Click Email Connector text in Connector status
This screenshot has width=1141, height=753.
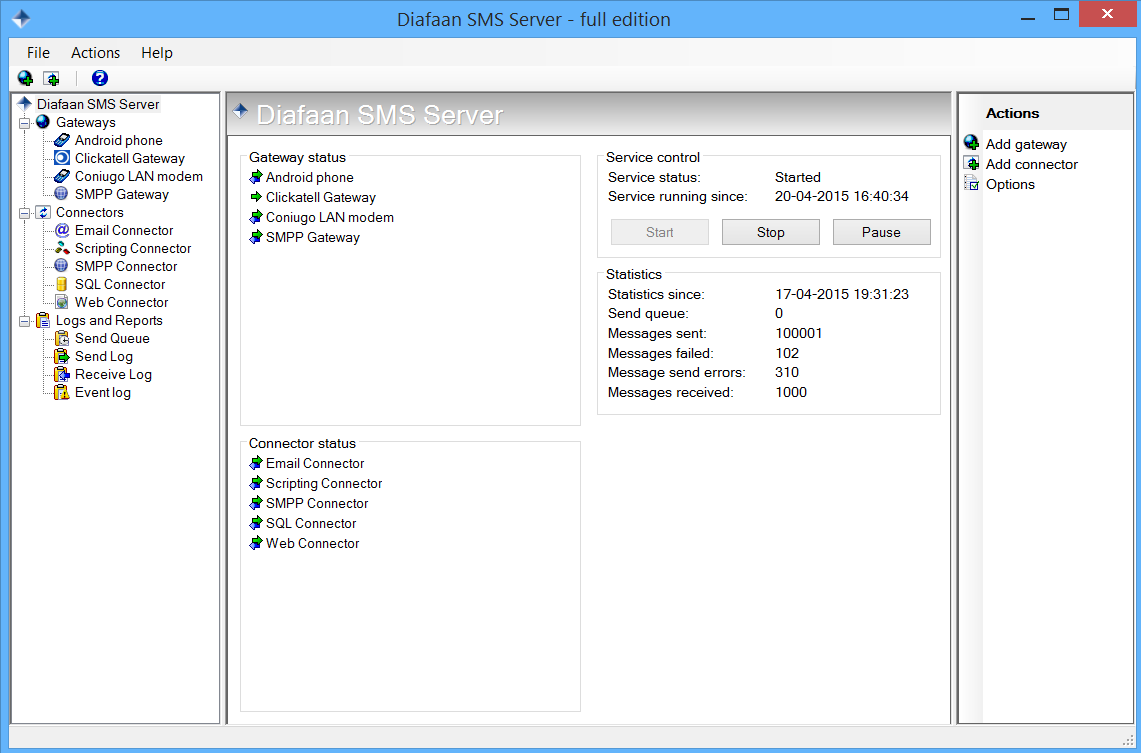315,463
